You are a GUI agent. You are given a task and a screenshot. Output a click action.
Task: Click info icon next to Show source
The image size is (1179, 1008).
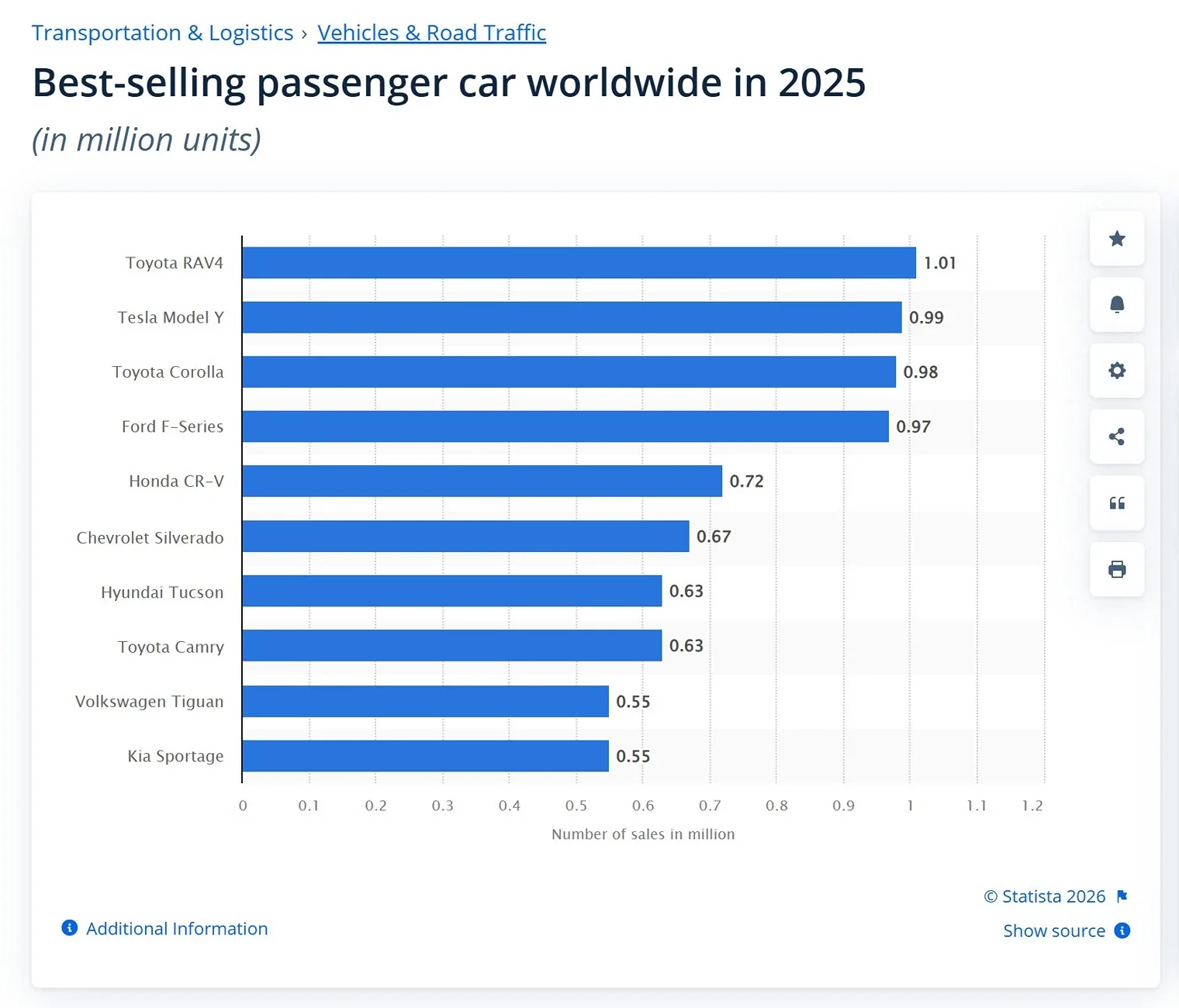click(x=1122, y=930)
